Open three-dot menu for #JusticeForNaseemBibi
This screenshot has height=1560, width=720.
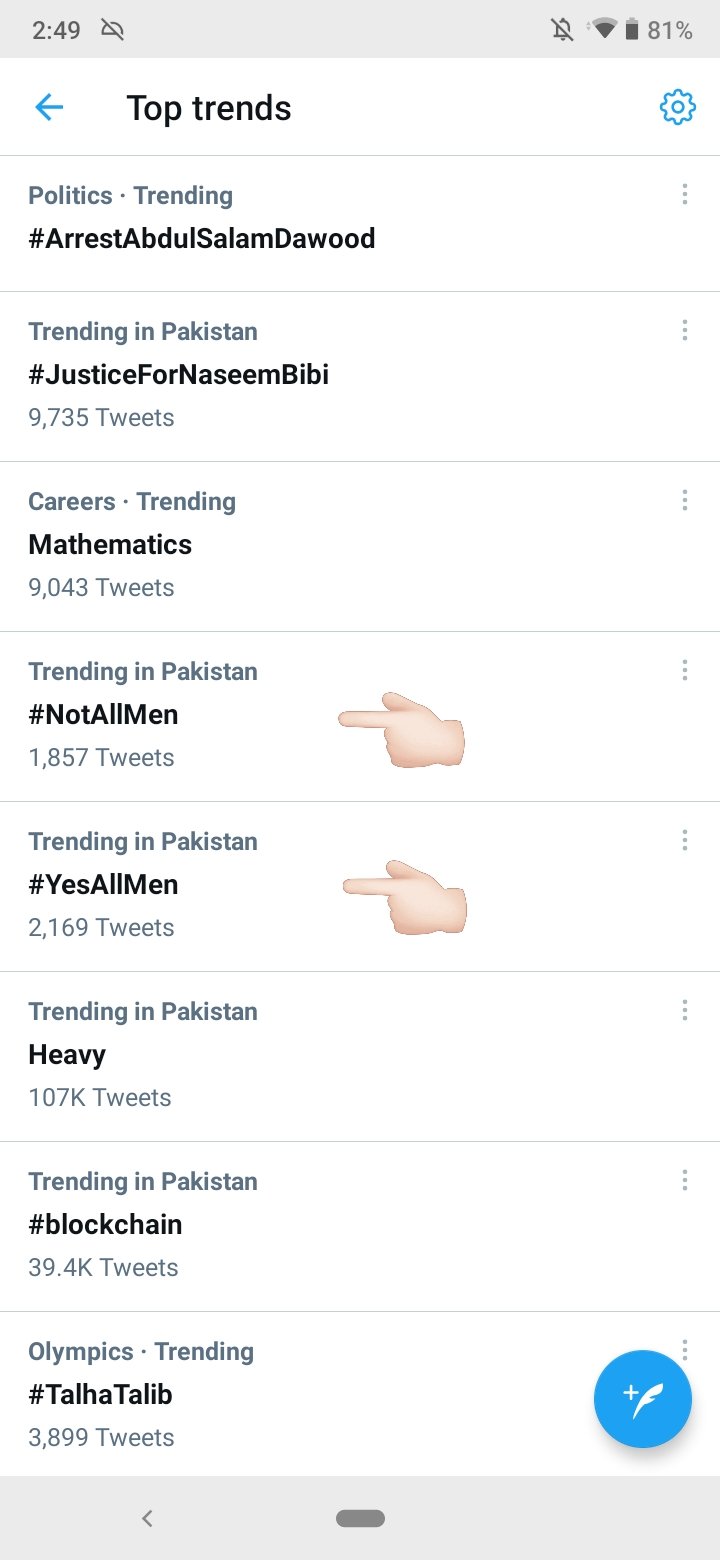(x=684, y=330)
